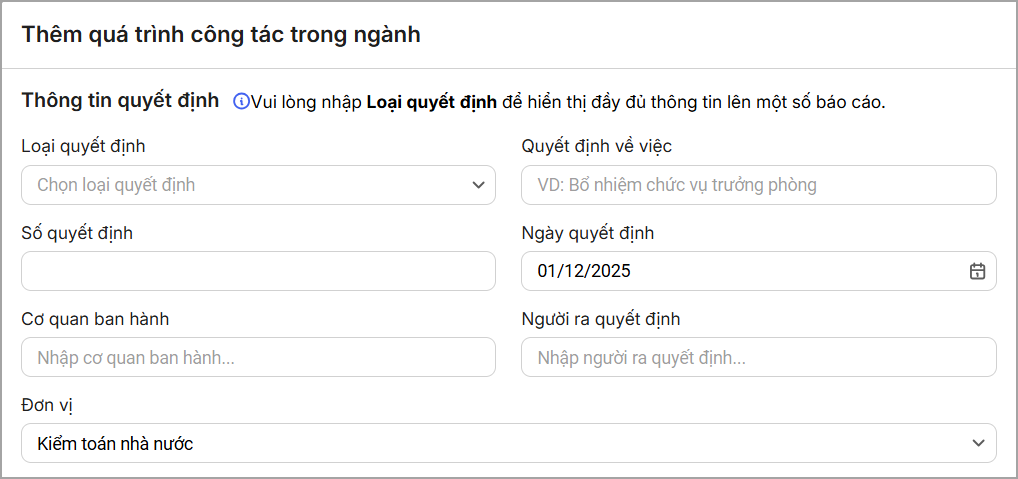The image size is (1018, 479).
Task: Click the Cơ quan ban hành label
Action: pyautogui.click(x=95, y=319)
